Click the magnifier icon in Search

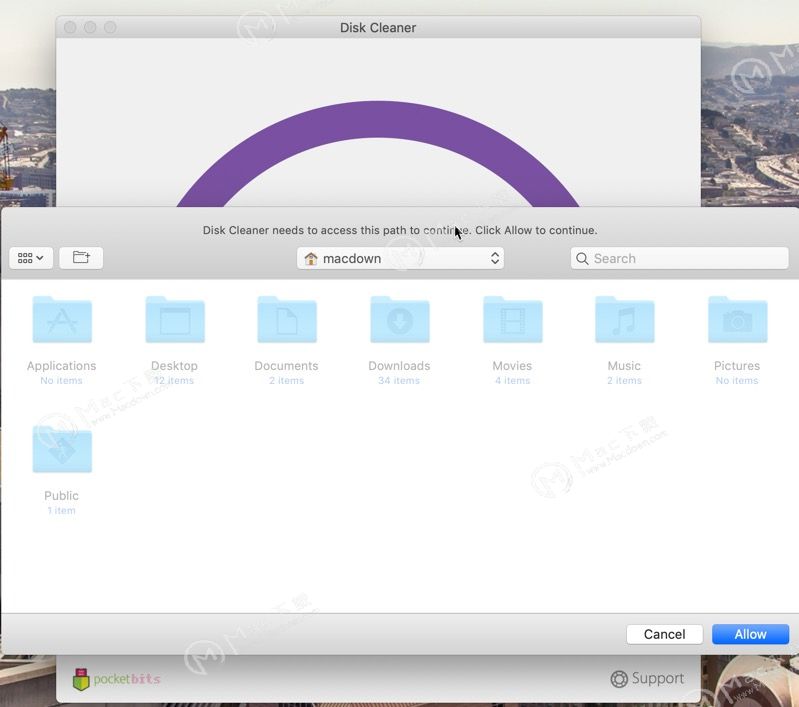[582, 258]
